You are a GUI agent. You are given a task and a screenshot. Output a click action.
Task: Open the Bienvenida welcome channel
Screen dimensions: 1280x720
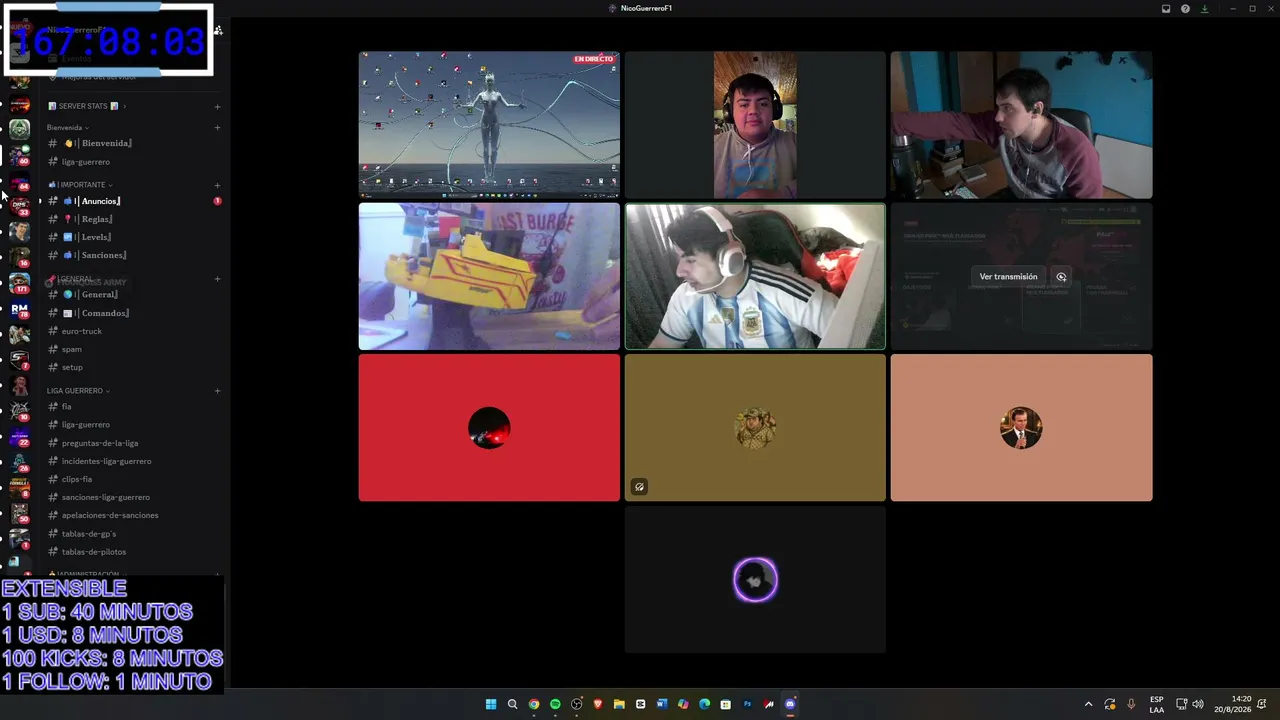pyautogui.click(x=131, y=143)
